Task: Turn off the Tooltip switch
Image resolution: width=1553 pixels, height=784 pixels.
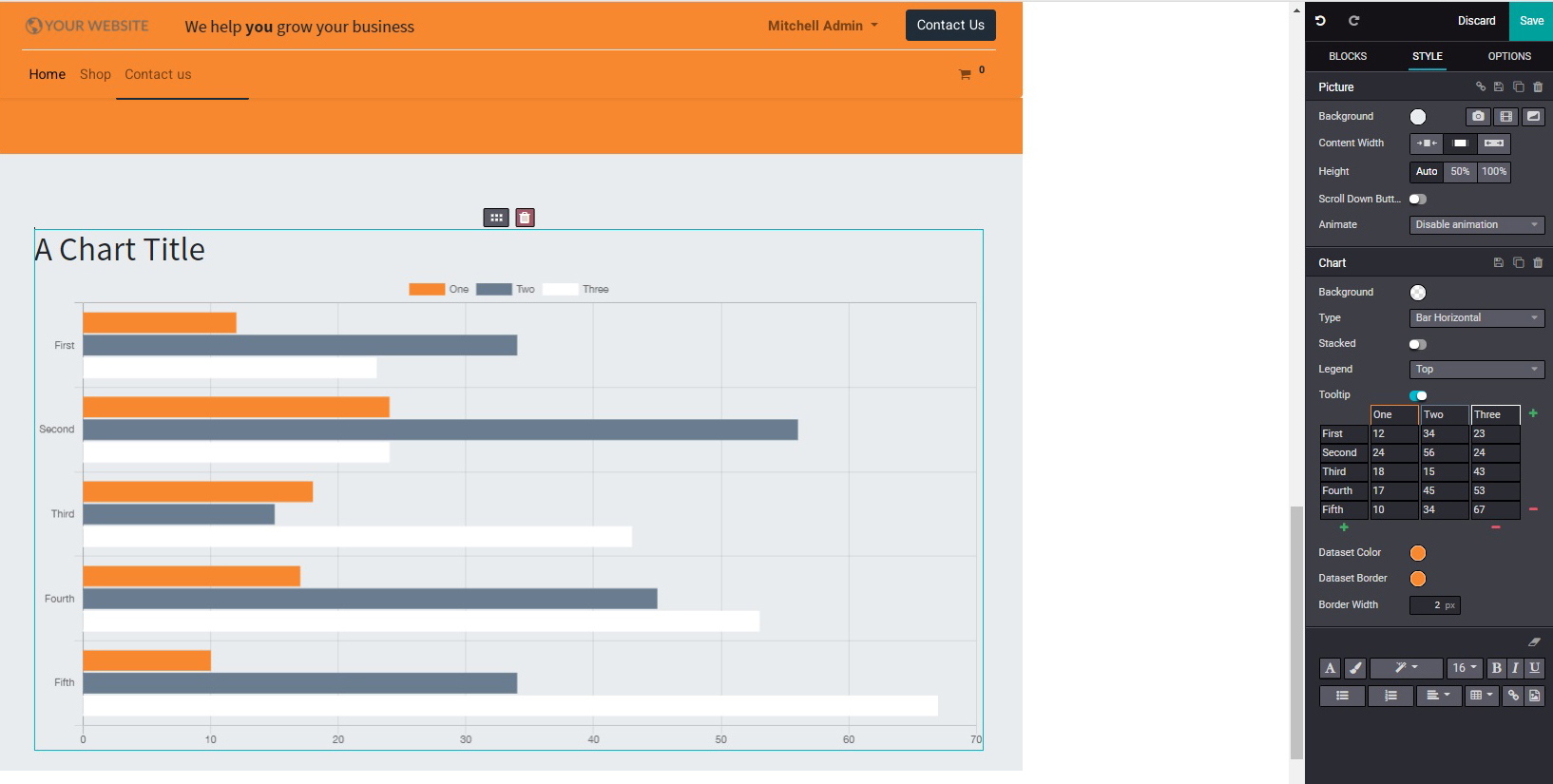Action: [1417, 395]
